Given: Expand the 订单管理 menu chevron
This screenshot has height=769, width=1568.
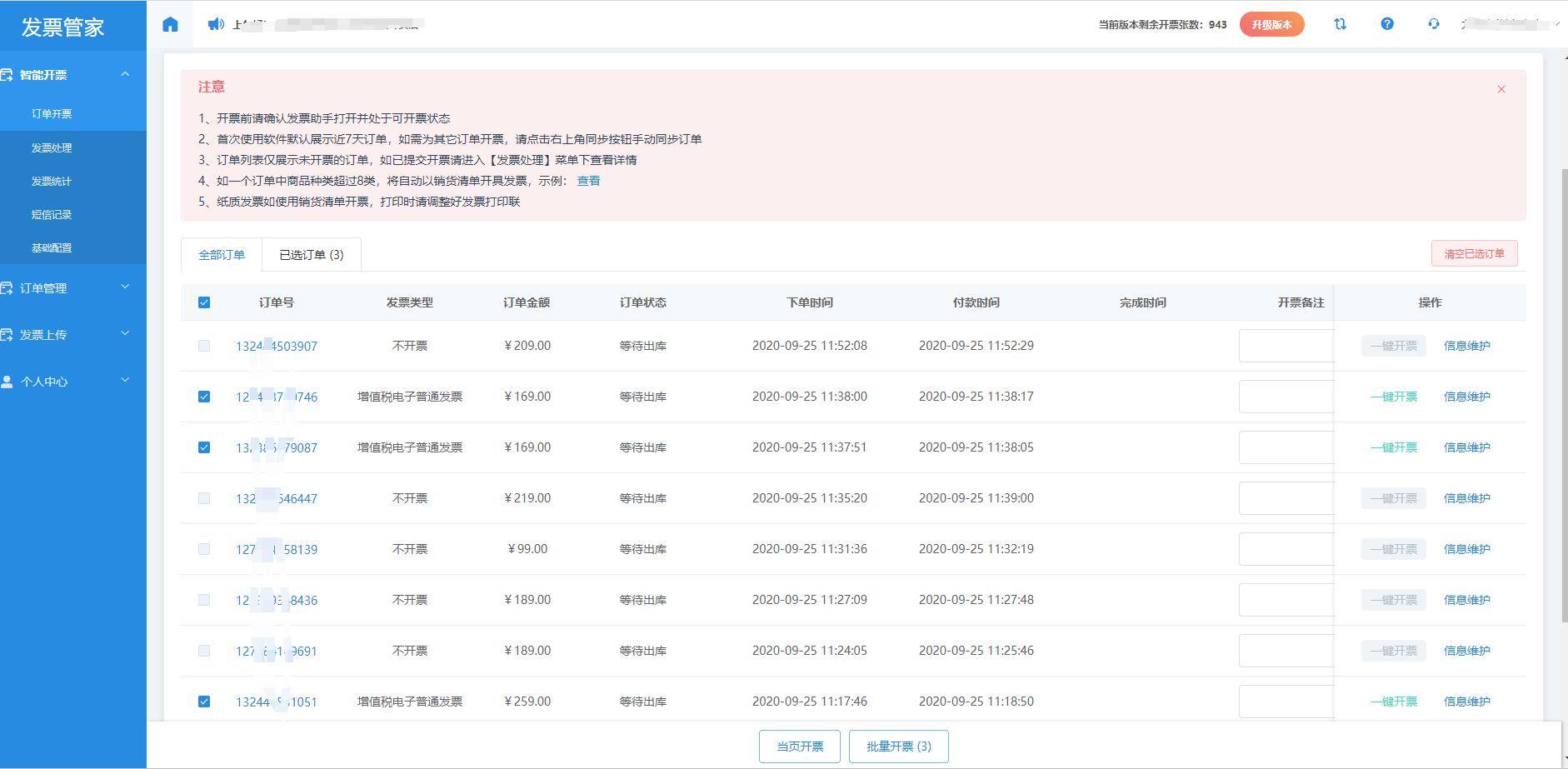Looking at the screenshot, I should pos(125,287).
